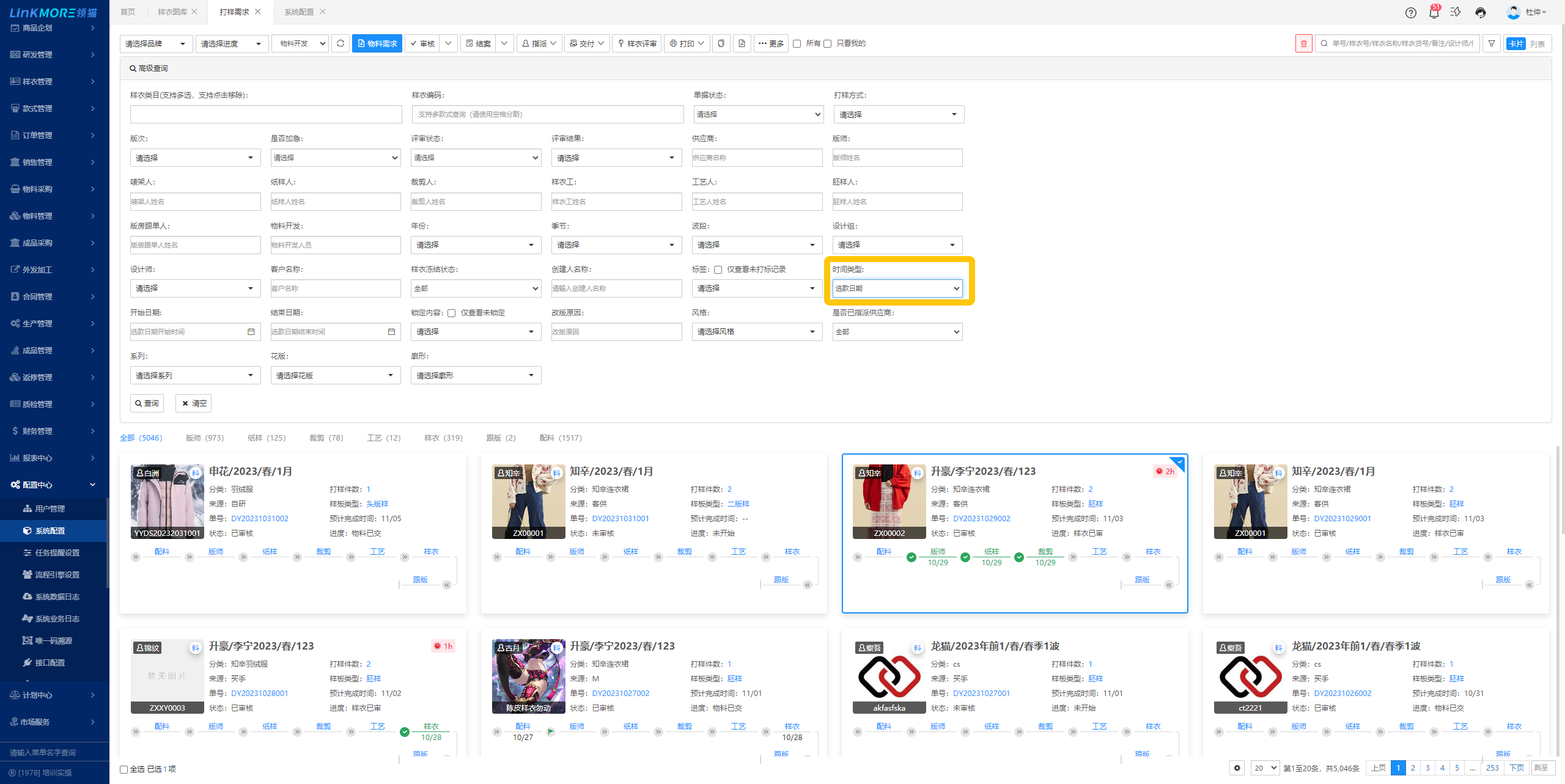
Task: Open table settings gear icon
Action: click(1237, 768)
